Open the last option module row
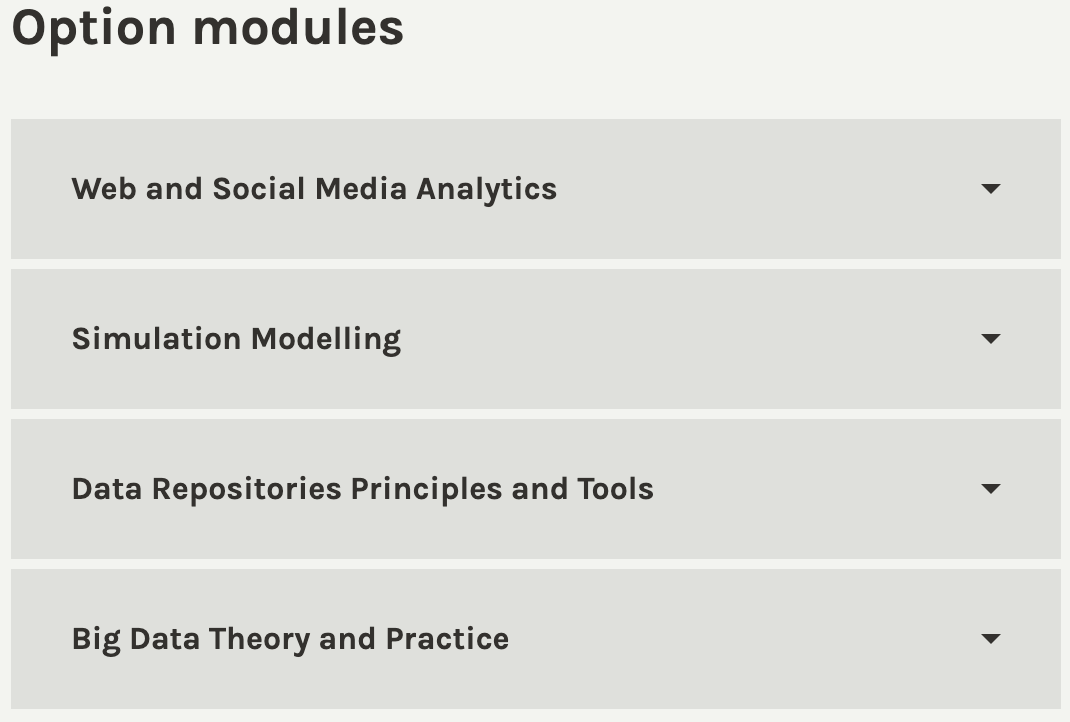 click(x=535, y=639)
